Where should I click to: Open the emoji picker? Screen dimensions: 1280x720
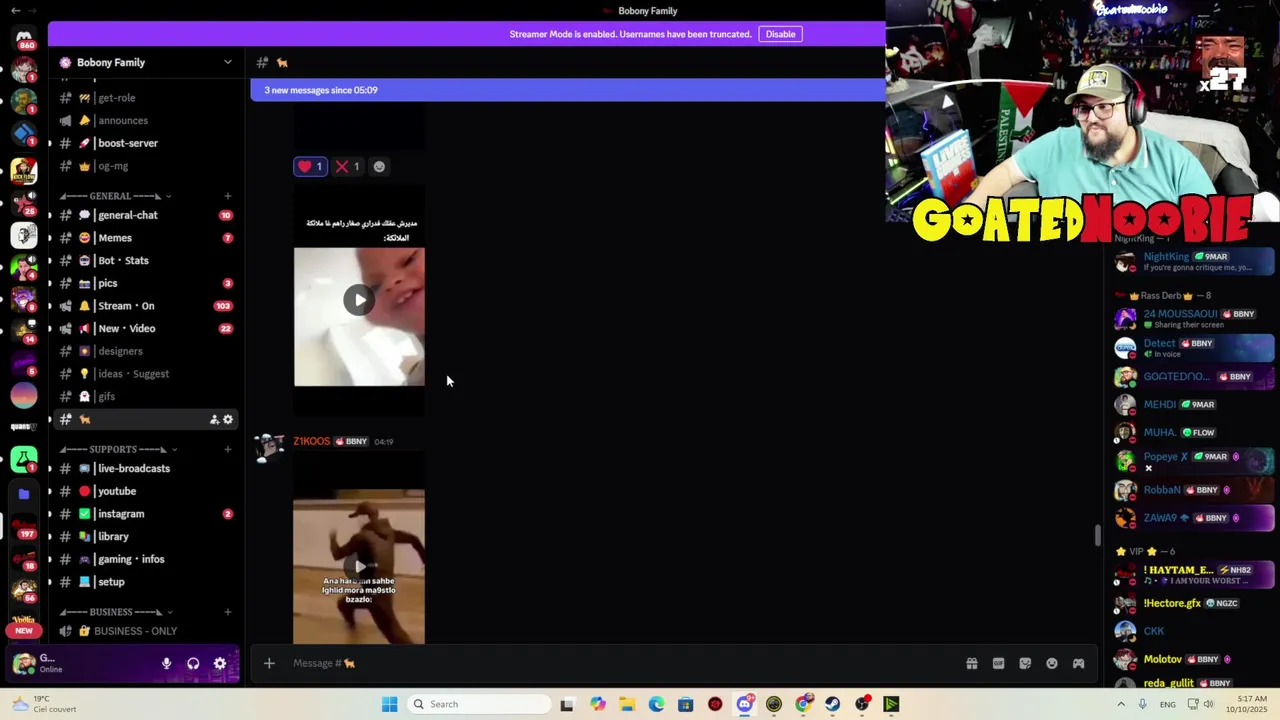click(1052, 663)
